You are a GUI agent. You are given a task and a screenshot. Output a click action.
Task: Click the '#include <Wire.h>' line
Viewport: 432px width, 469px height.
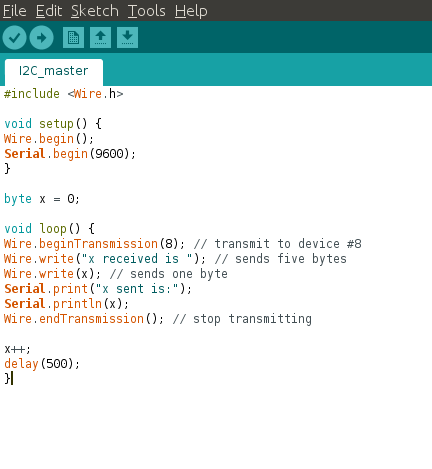(x=64, y=94)
